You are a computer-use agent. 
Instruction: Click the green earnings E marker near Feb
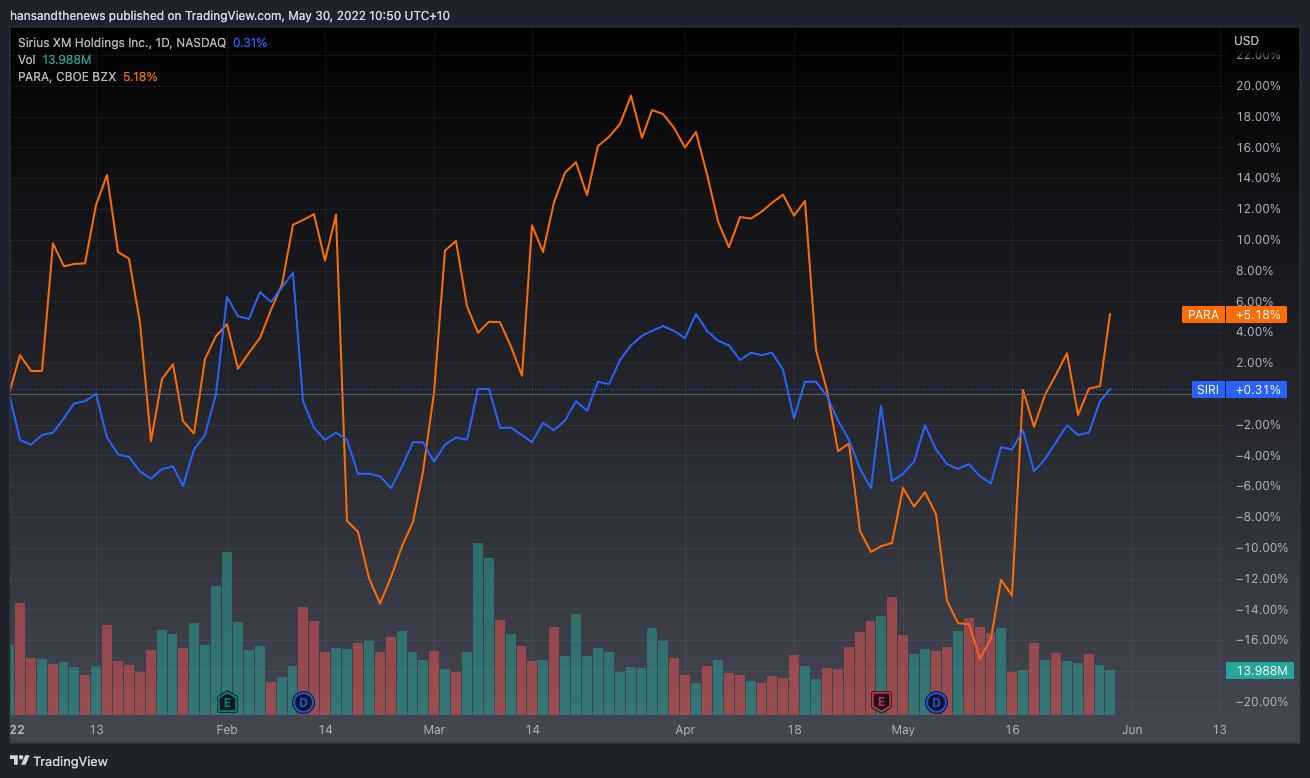pos(227,702)
